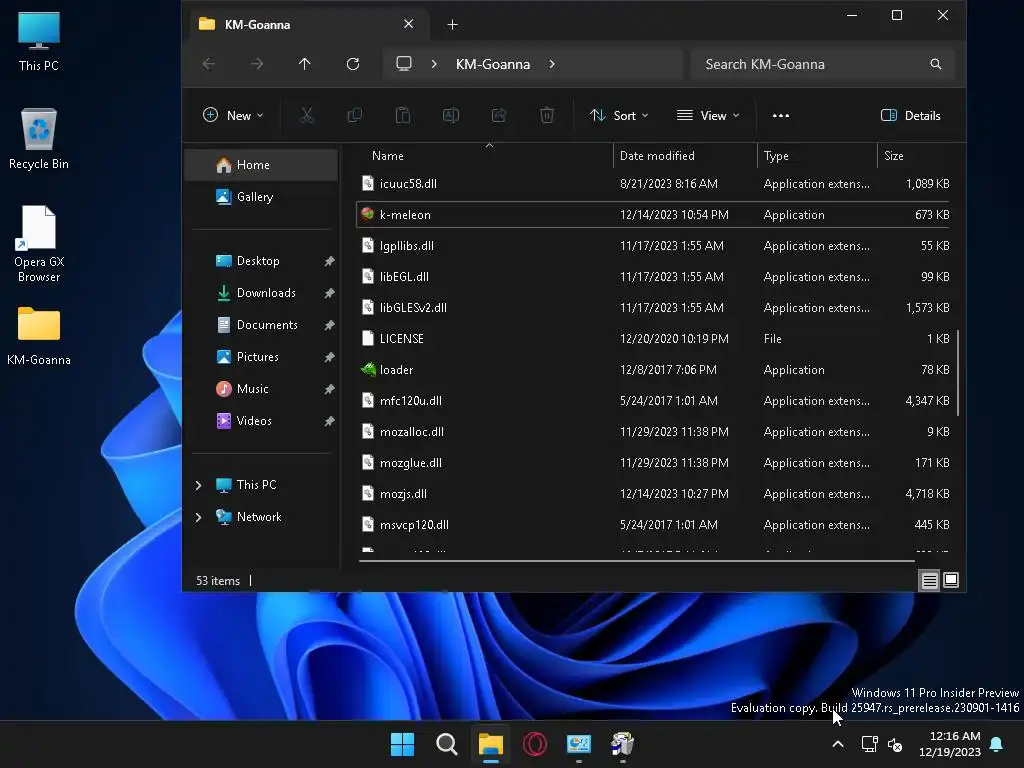Open Documents in quick access
Image resolution: width=1024 pixels, height=768 pixels.
261,325
